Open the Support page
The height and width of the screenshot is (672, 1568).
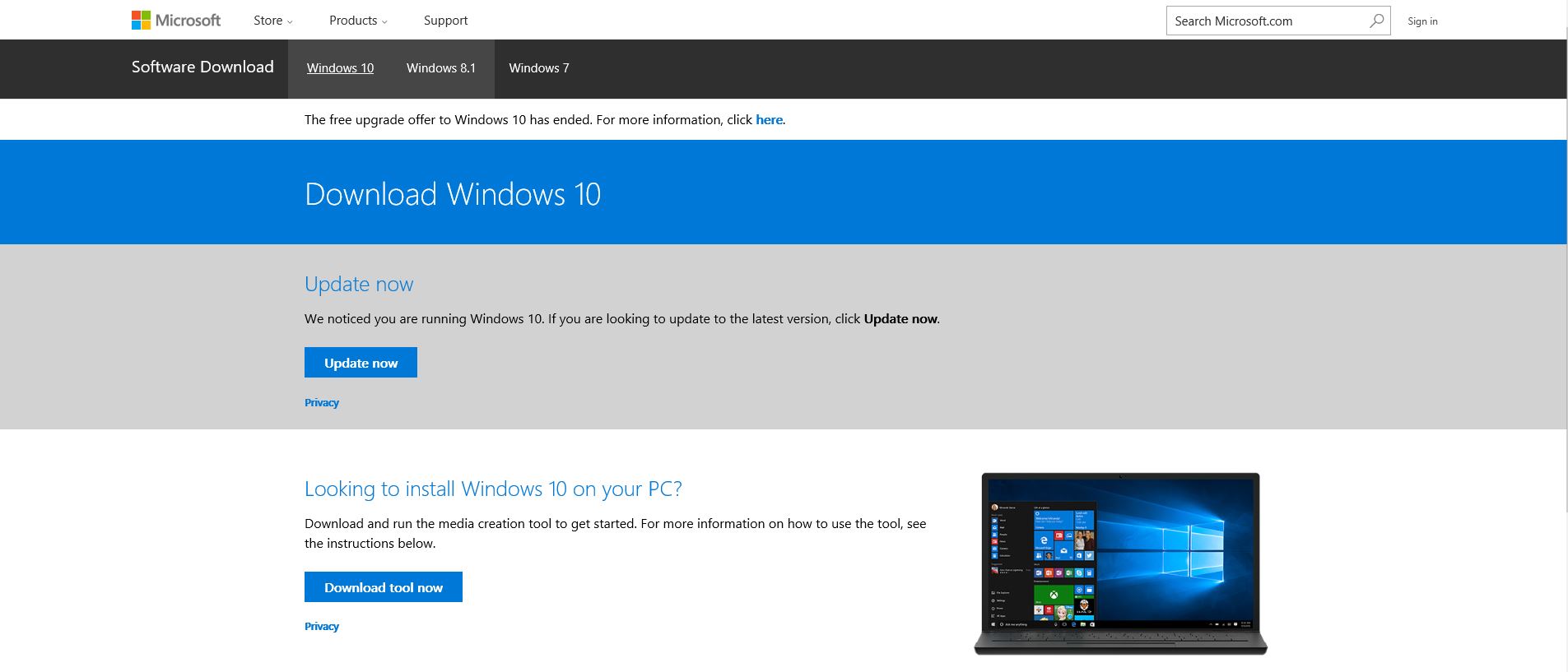pos(445,21)
